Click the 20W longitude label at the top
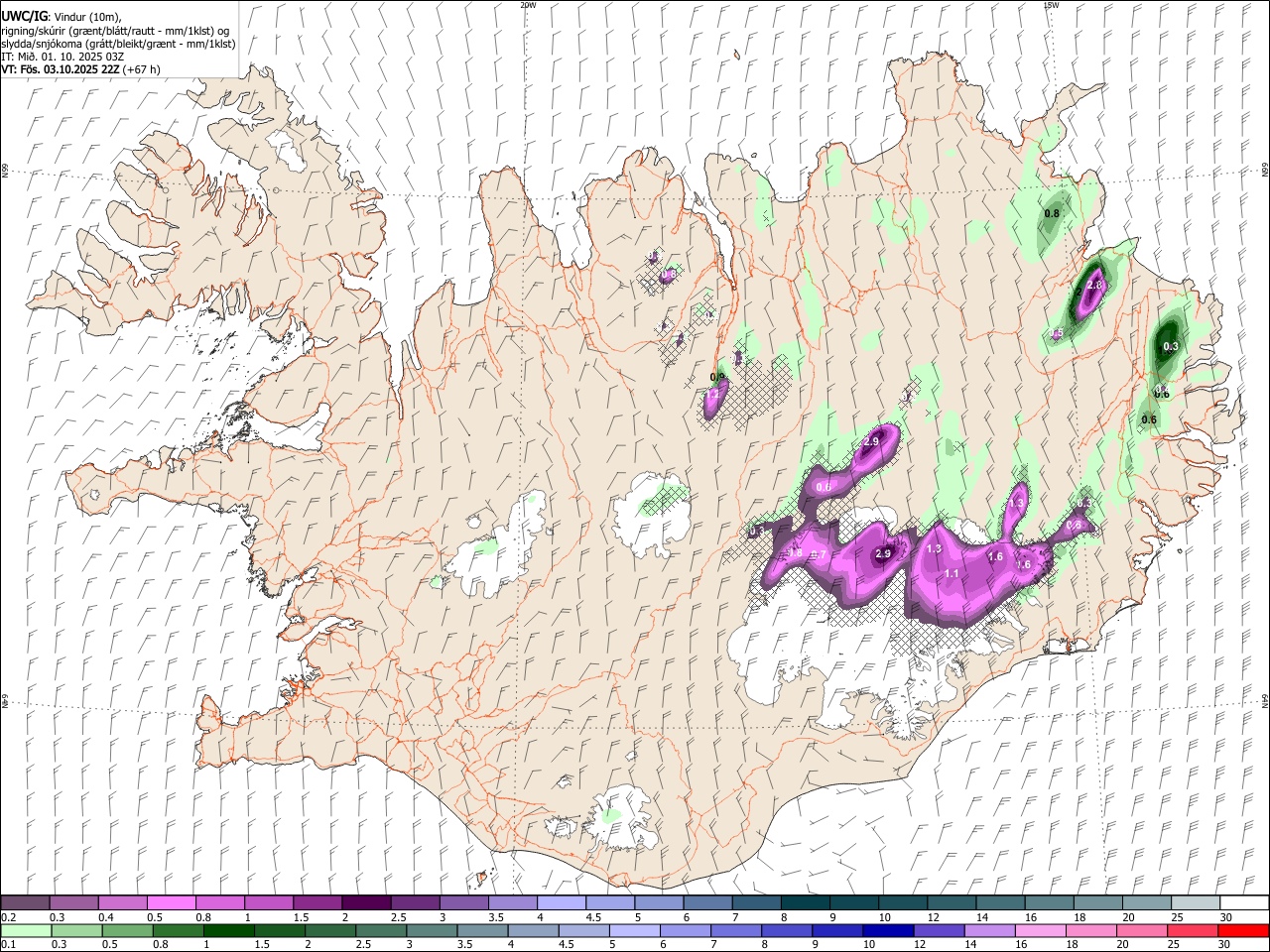The image size is (1270, 952). tap(528, 5)
